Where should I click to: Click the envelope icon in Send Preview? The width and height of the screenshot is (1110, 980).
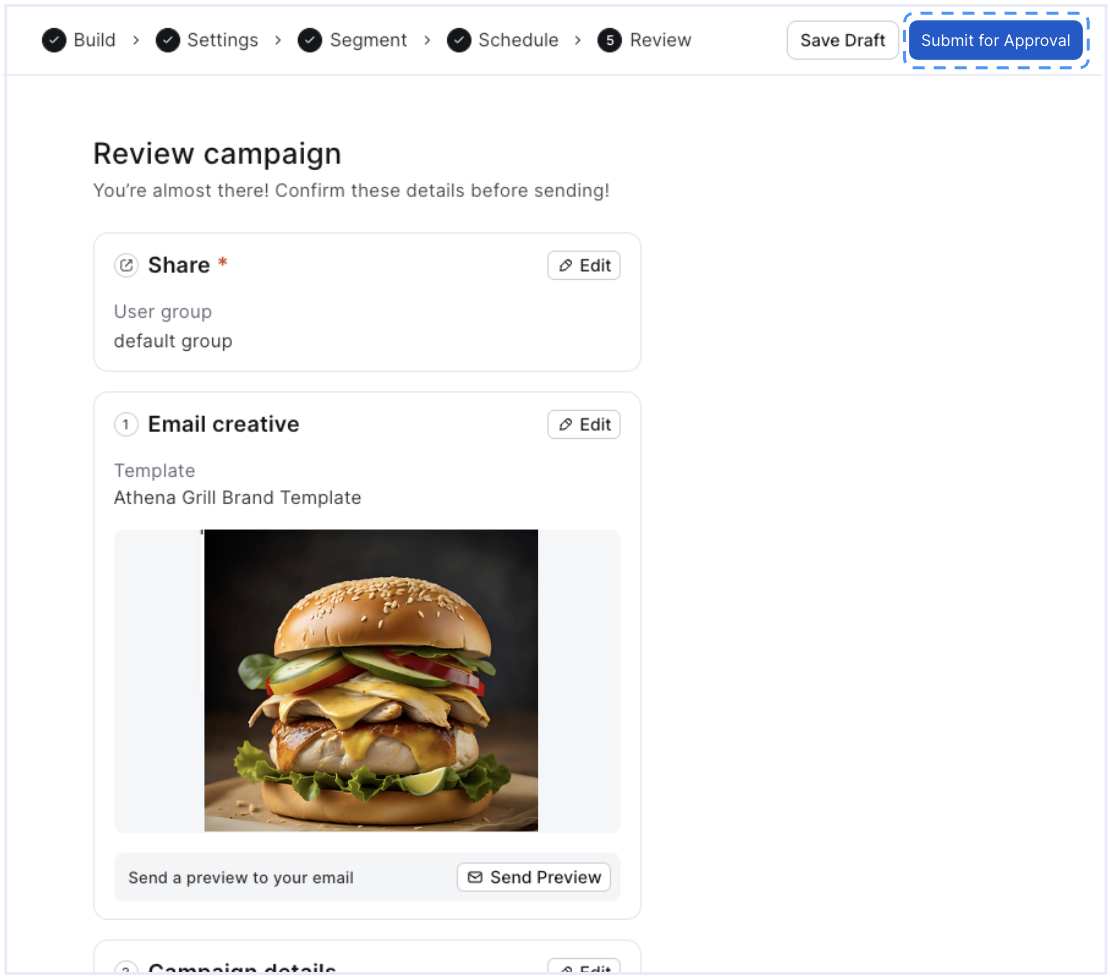475,877
